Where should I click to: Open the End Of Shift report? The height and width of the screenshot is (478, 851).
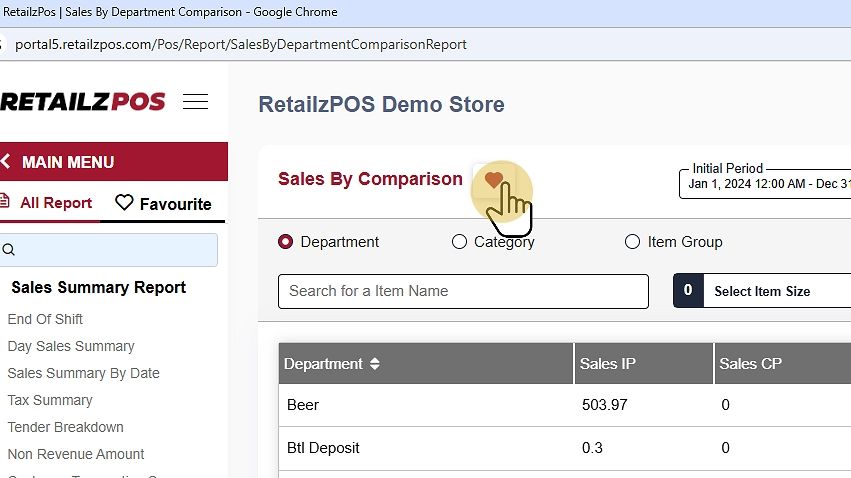coord(45,319)
